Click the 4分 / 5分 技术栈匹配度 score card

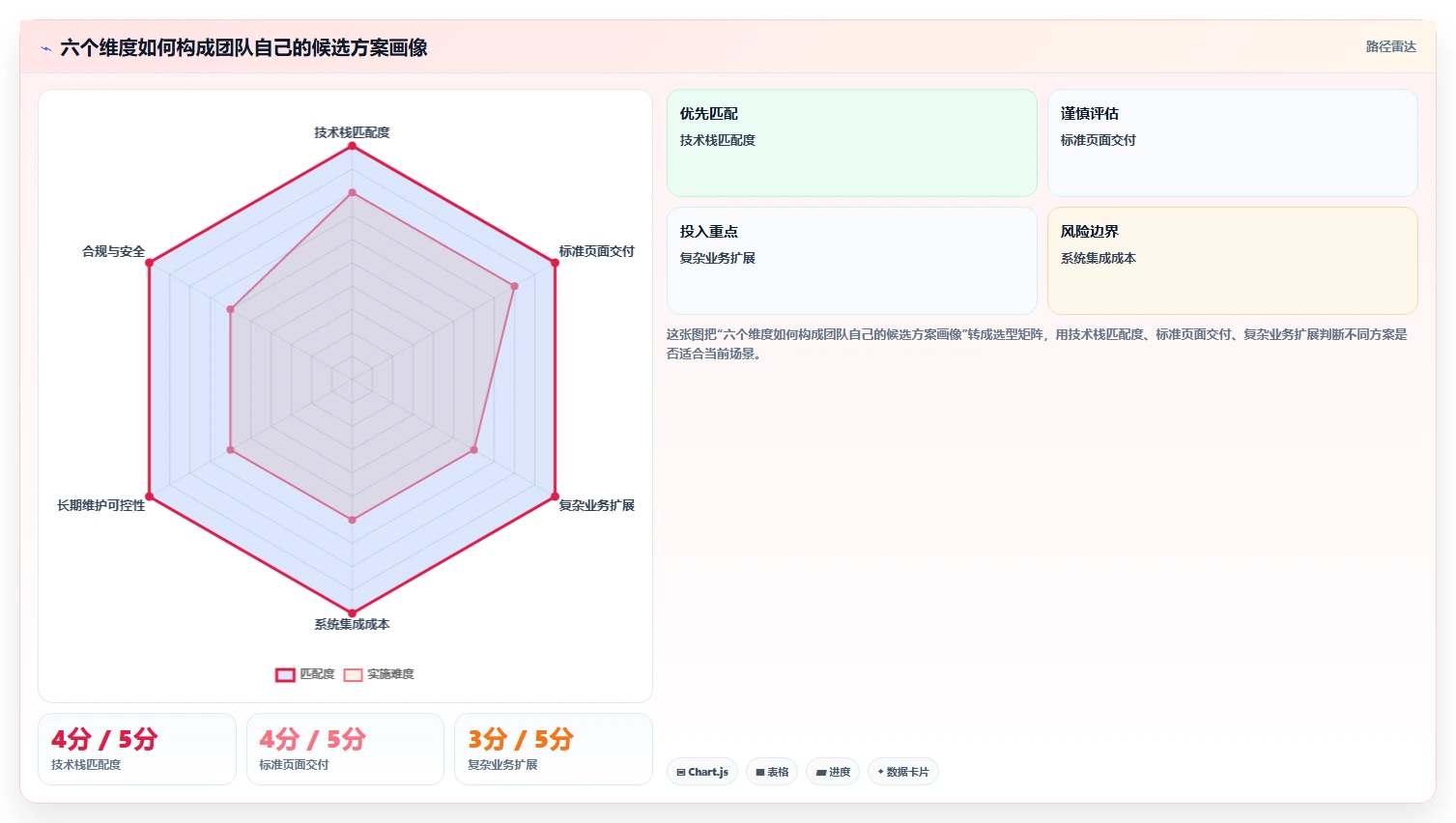137,750
